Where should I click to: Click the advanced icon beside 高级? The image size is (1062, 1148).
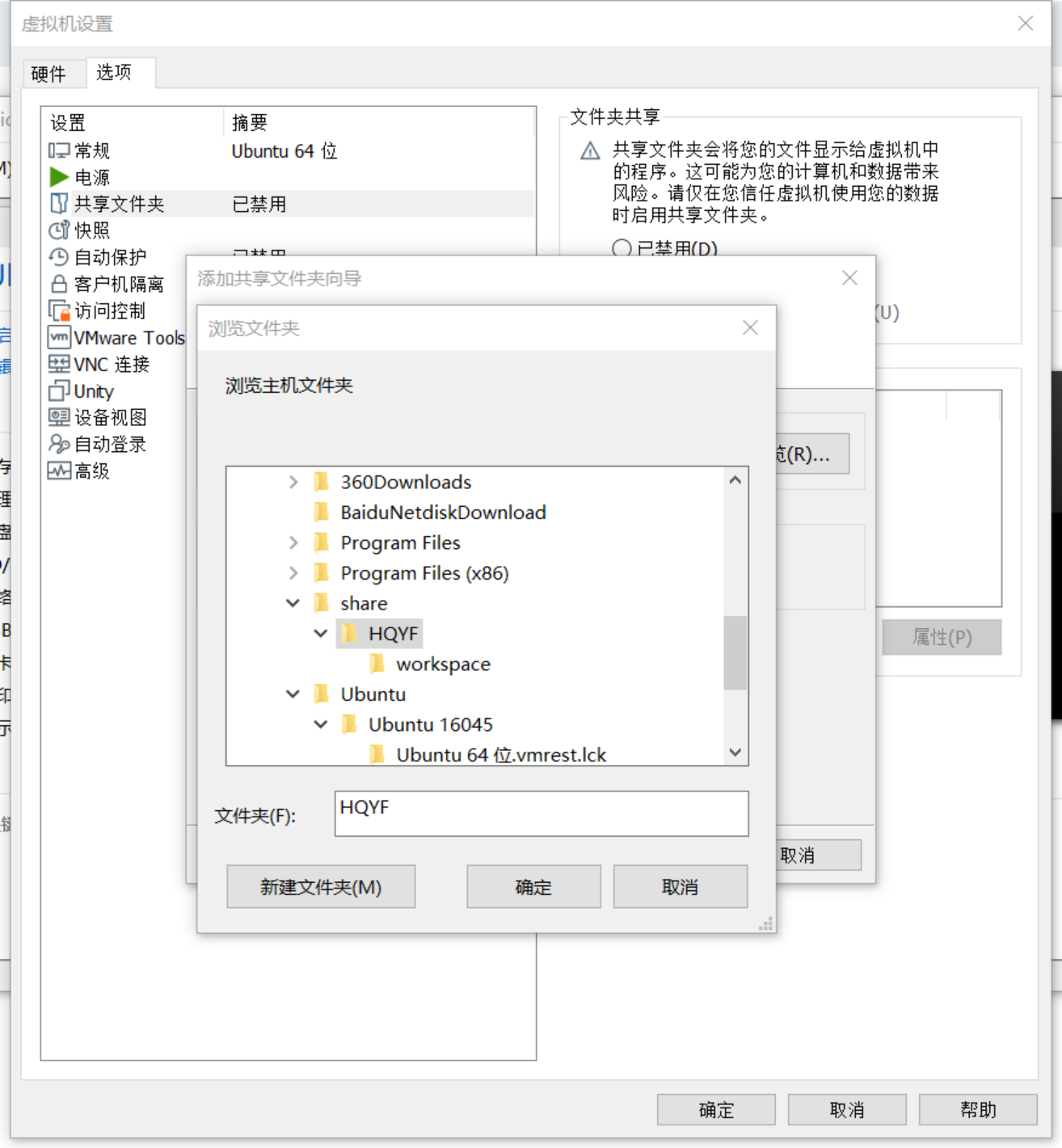[x=59, y=471]
